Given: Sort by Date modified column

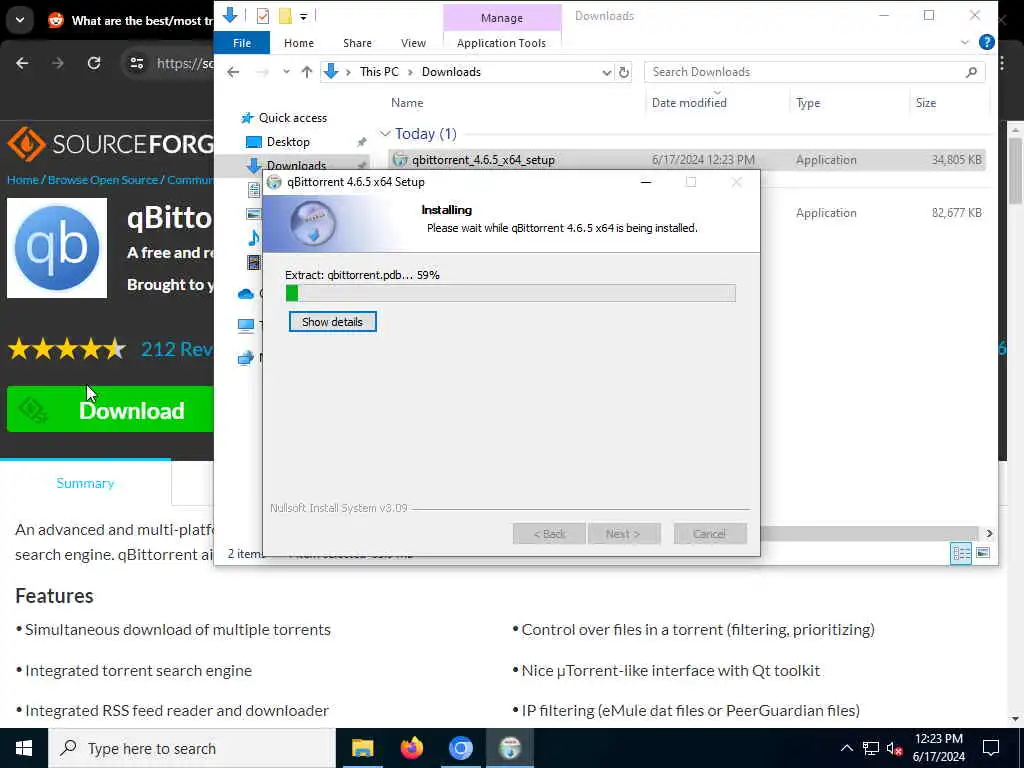Looking at the screenshot, I should coord(689,103).
